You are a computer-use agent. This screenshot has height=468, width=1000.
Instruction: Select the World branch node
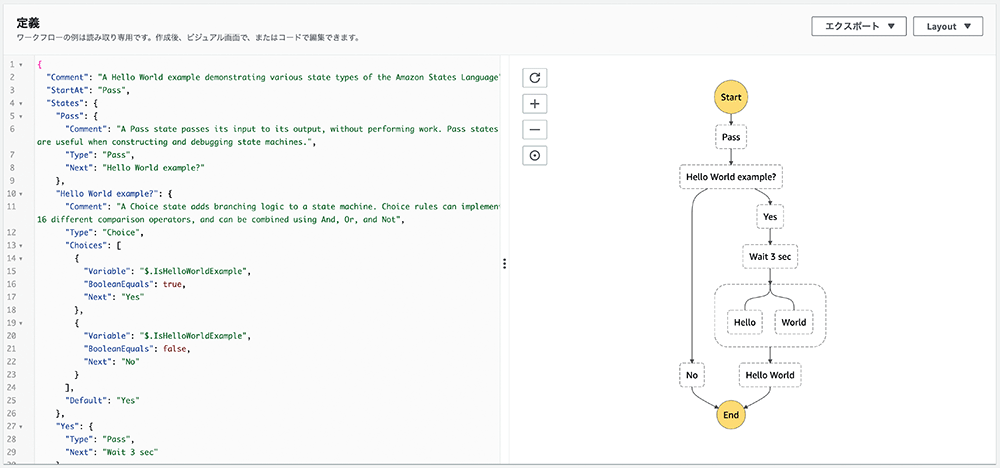click(793, 322)
